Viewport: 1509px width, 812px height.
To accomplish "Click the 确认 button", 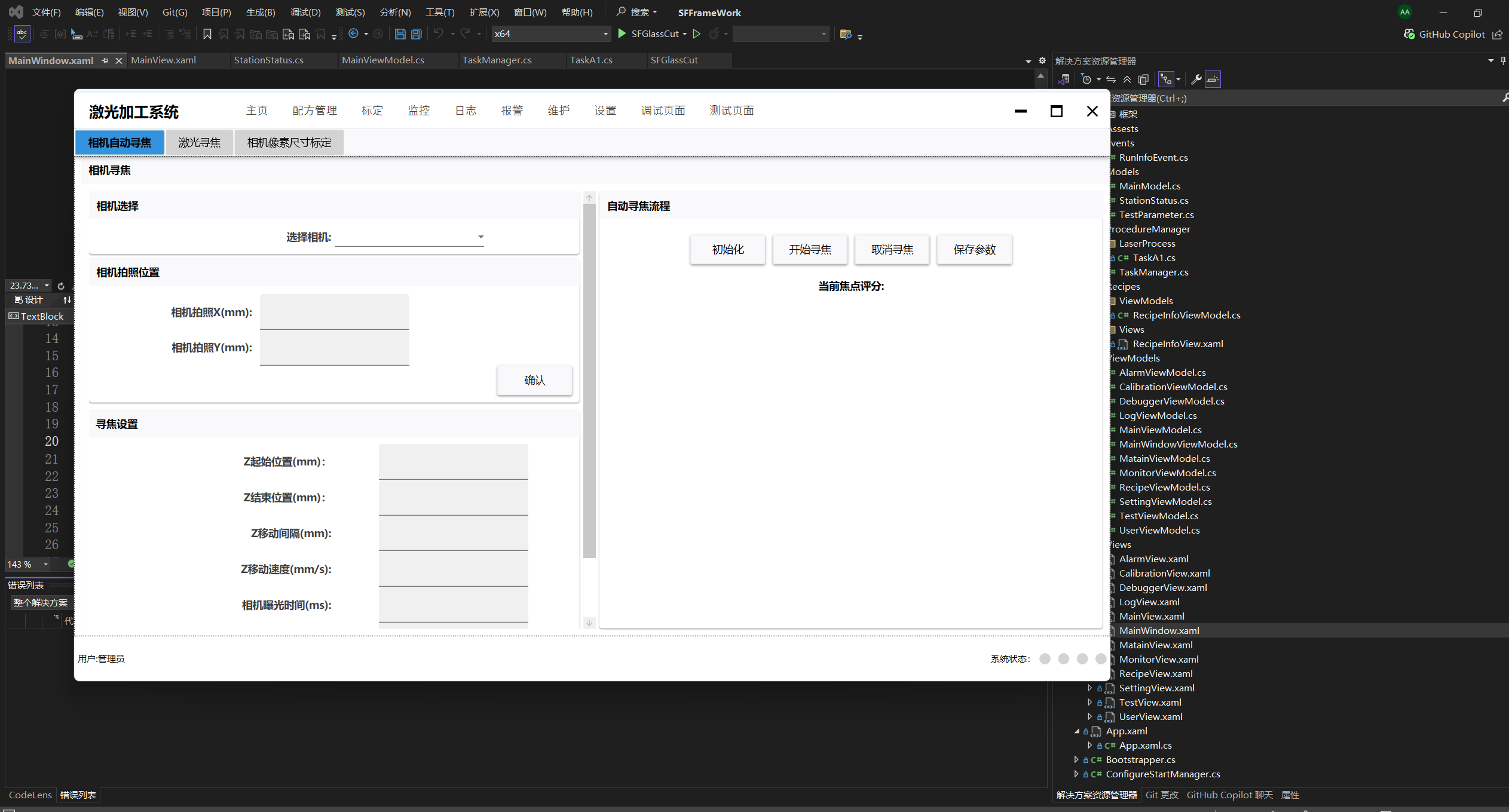I will [534, 380].
